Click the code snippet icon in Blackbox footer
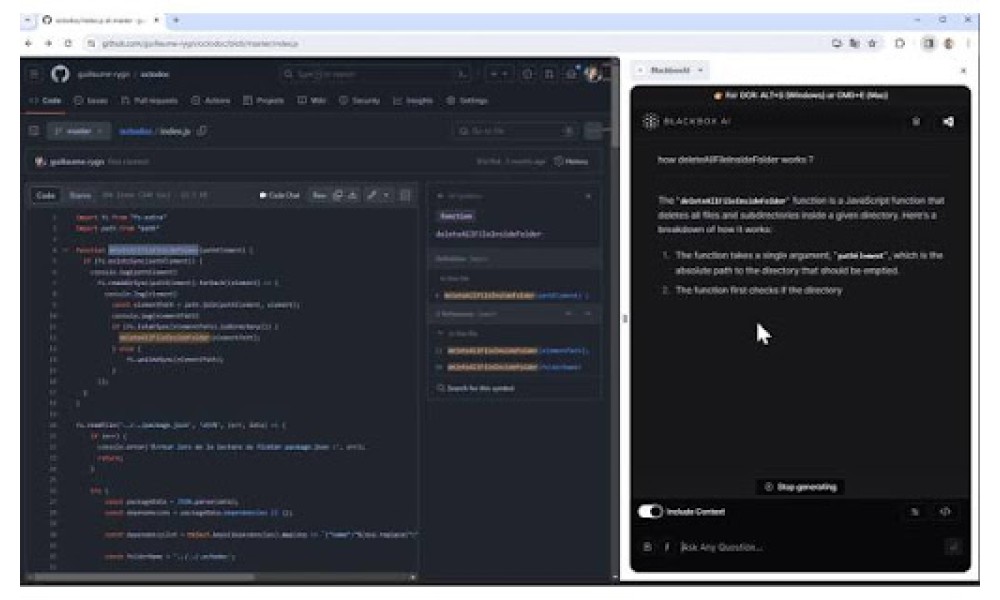This screenshot has width=1000, height=600. click(945, 511)
